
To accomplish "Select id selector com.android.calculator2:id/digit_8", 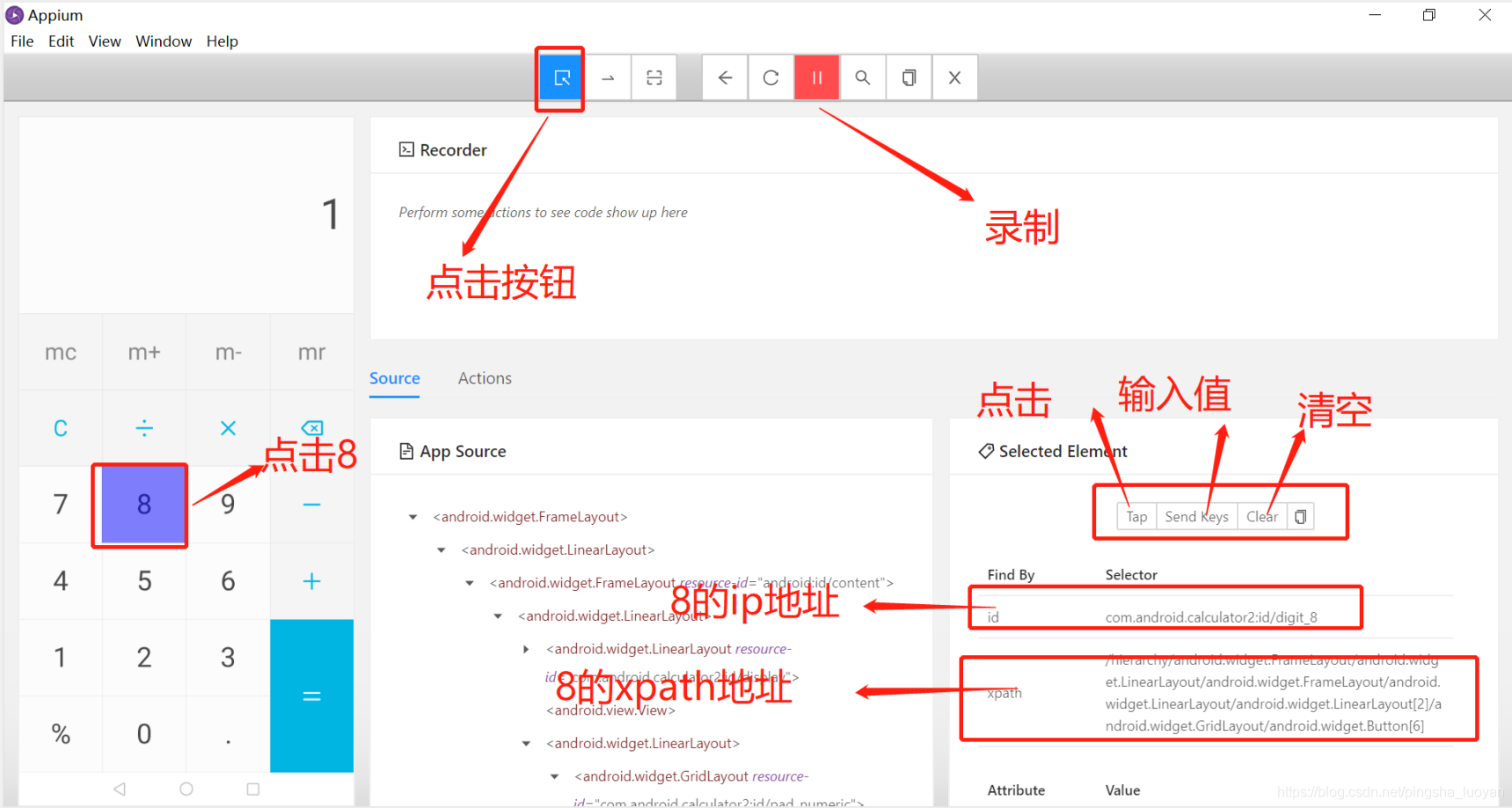I will pos(1211,617).
